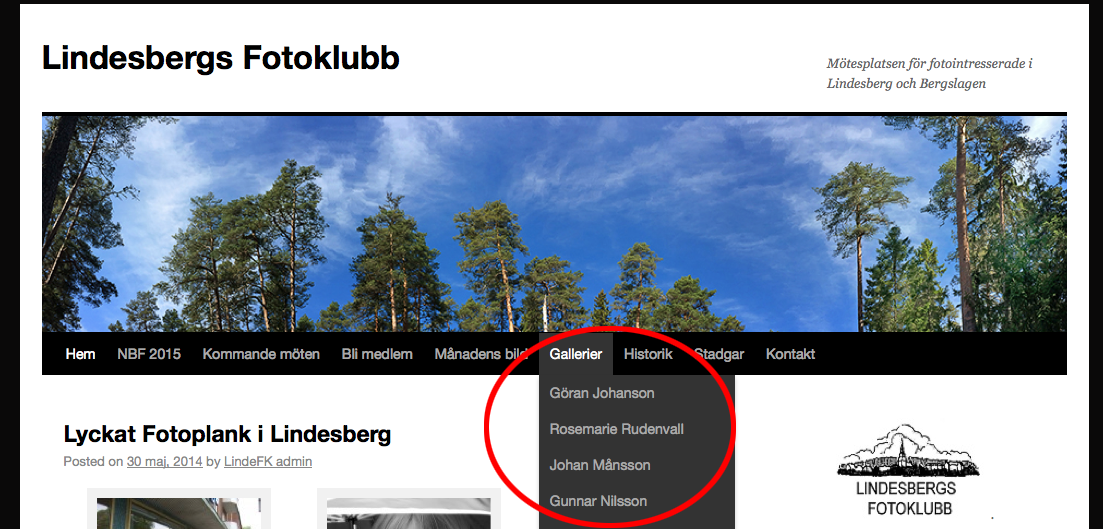This screenshot has width=1103, height=529.
Task: Open the Historik page
Action: click(x=648, y=354)
